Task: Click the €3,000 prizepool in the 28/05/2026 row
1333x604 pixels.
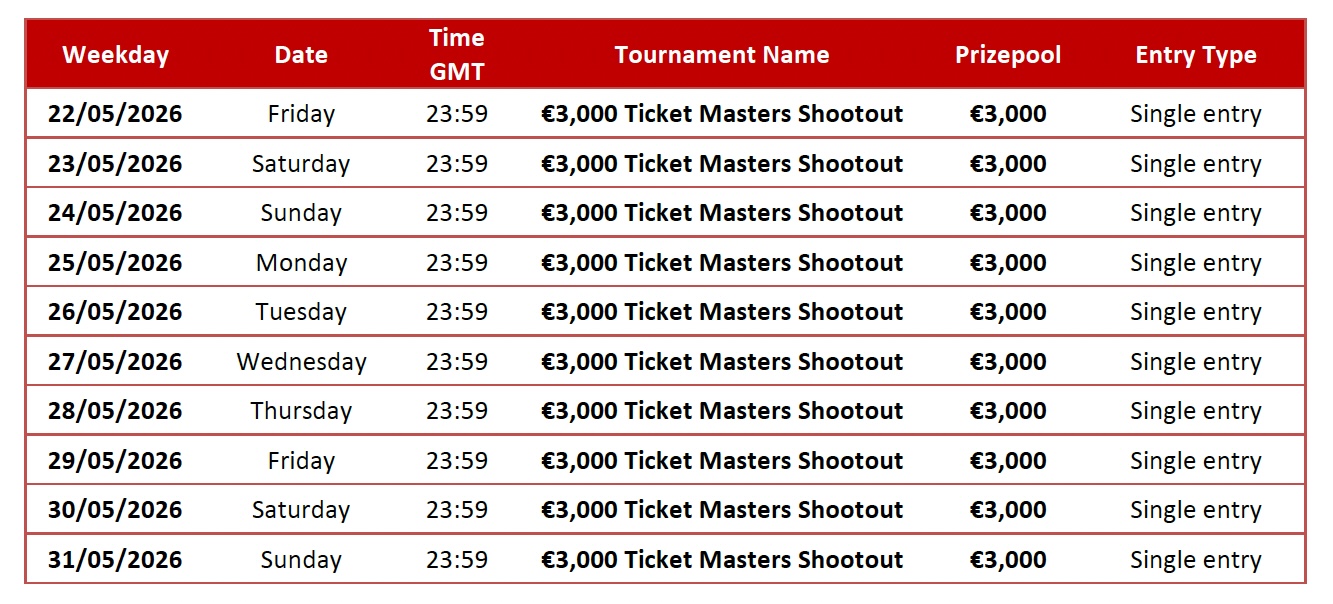Action: pos(1008,411)
